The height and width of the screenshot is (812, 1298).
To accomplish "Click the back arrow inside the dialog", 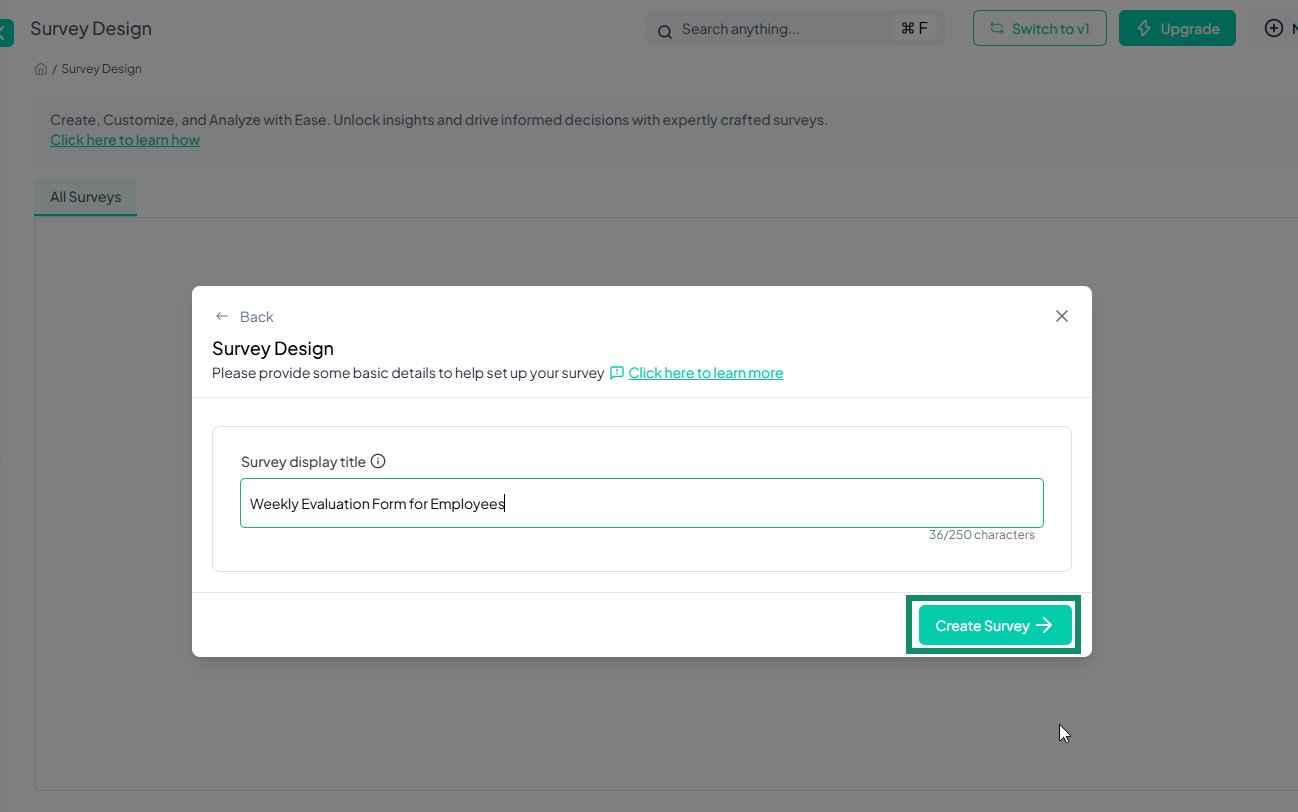I will [x=222, y=316].
